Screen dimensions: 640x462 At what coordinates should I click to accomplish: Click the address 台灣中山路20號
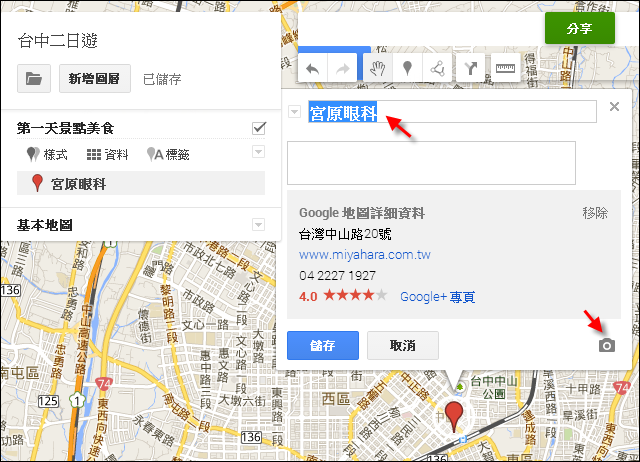(x=345, y=234)
